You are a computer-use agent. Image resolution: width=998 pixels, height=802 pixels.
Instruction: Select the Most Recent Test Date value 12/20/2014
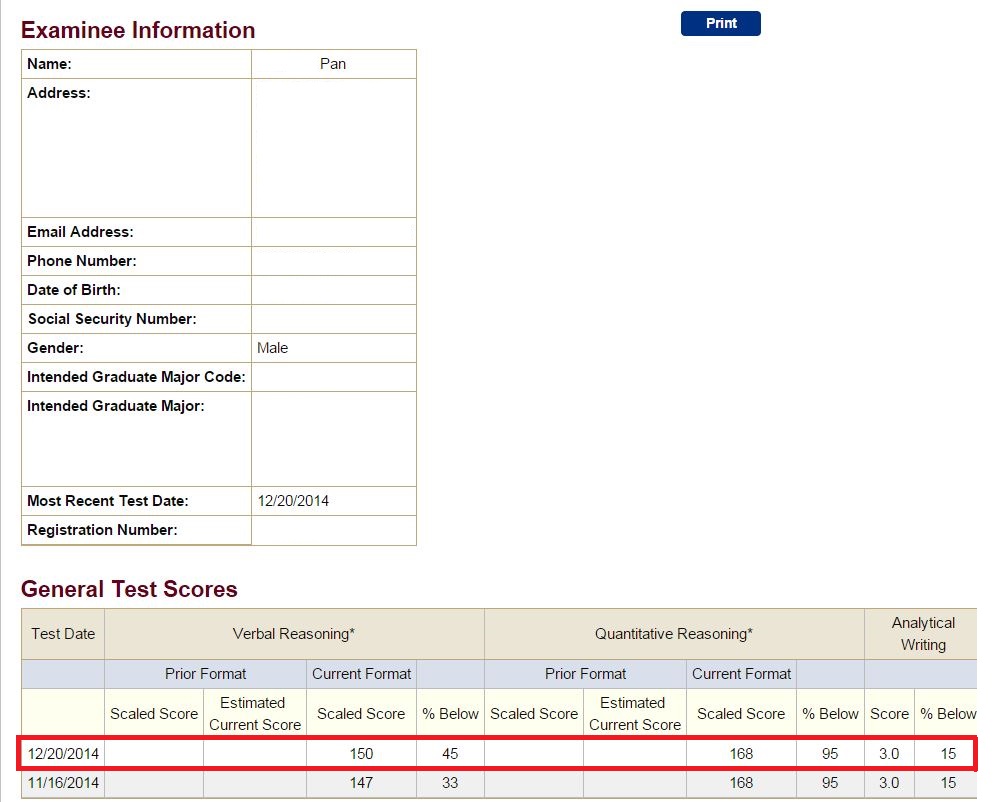(293, 501)
